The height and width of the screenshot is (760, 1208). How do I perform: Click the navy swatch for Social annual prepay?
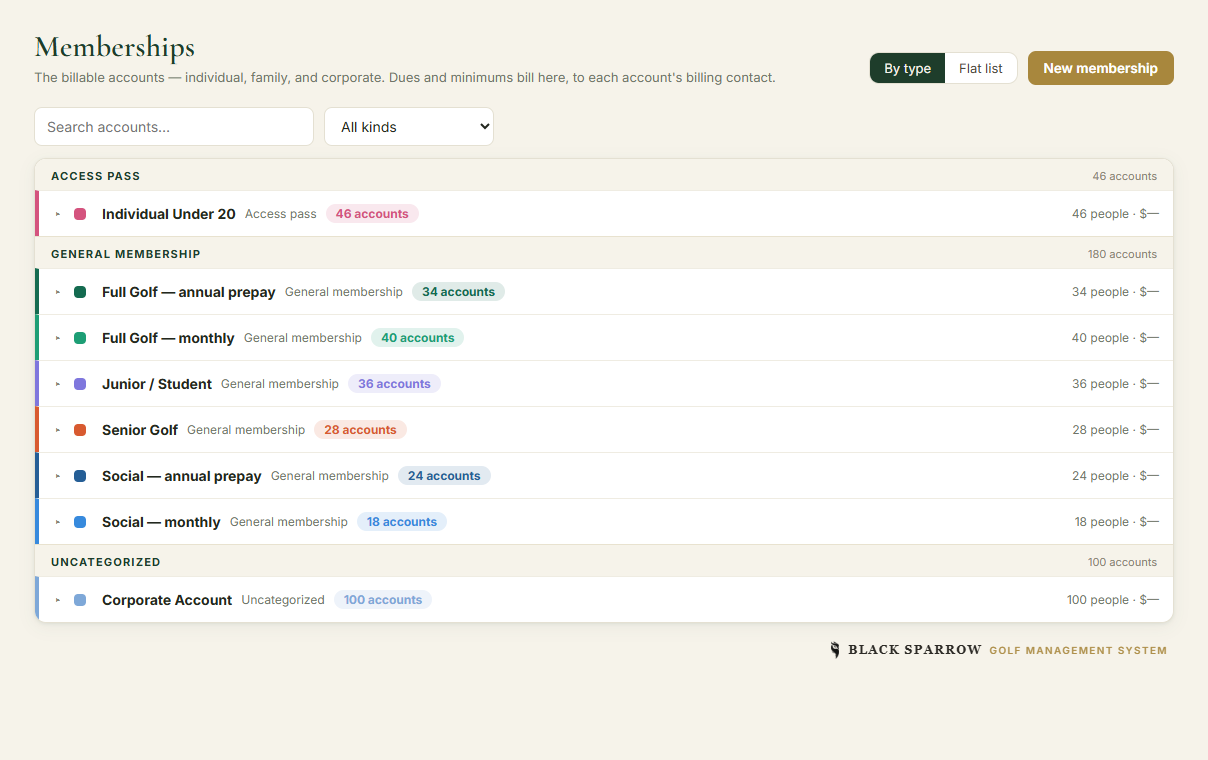point(80,476)
